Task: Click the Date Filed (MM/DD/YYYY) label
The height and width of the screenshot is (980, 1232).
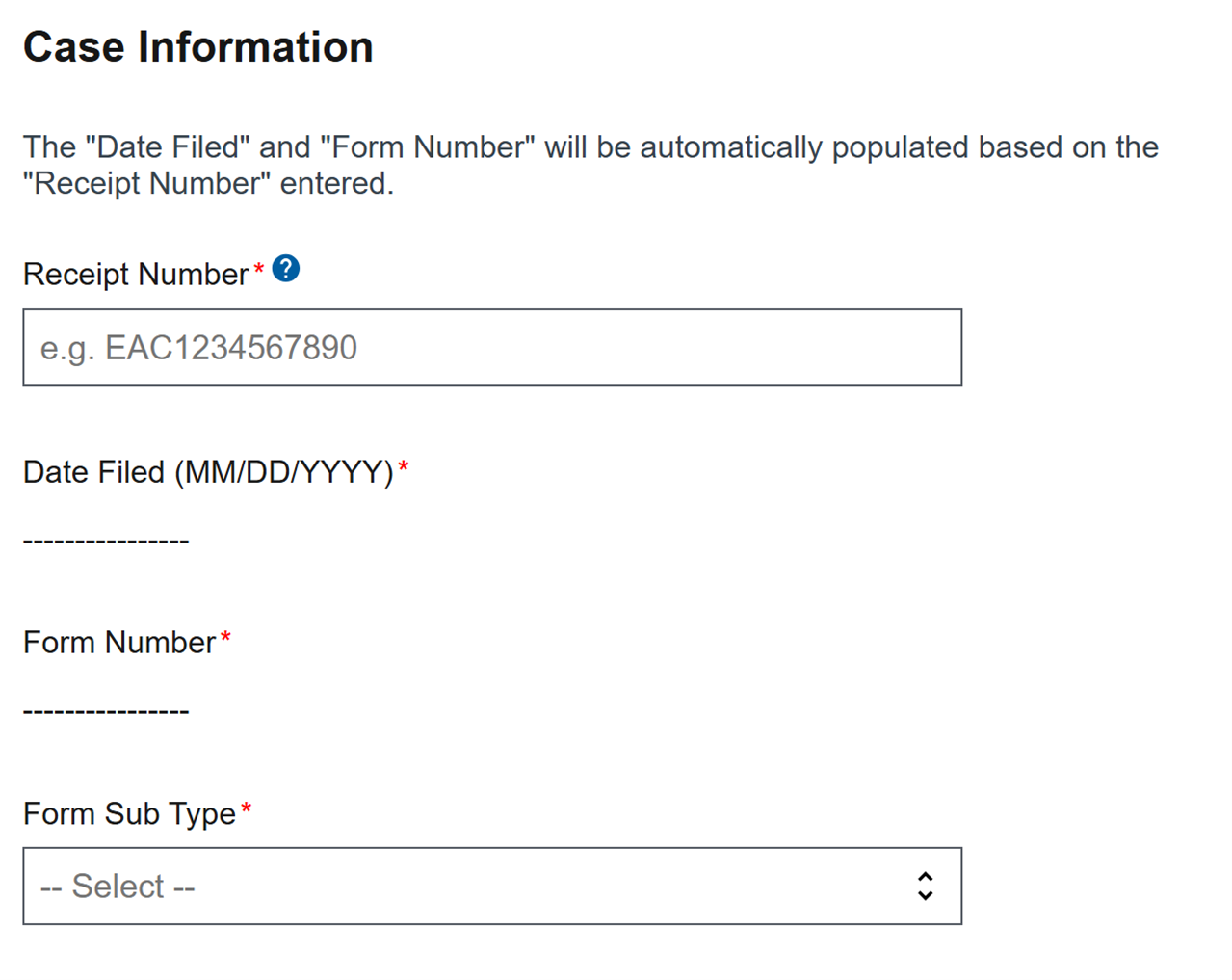Action: tap(208, 472)
